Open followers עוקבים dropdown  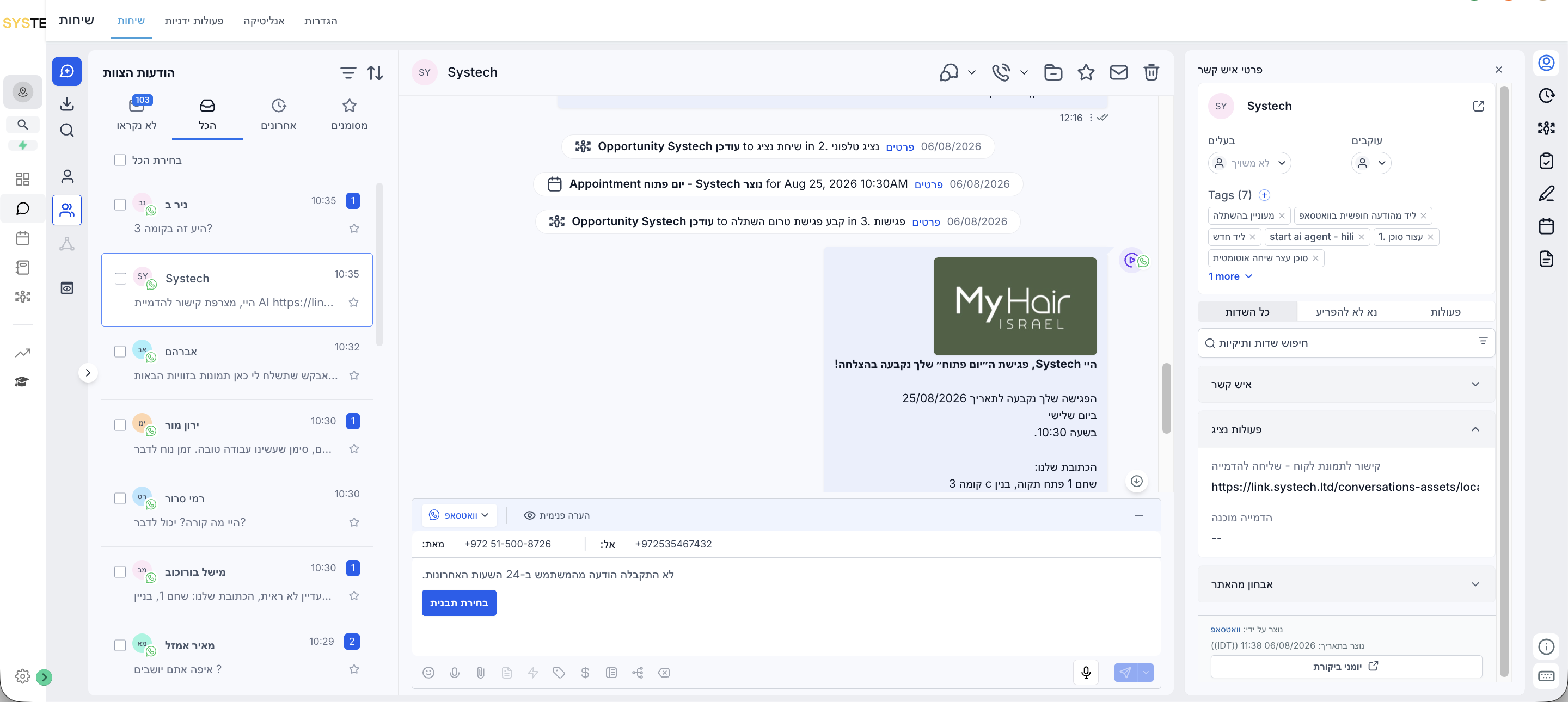point(1371,163)
